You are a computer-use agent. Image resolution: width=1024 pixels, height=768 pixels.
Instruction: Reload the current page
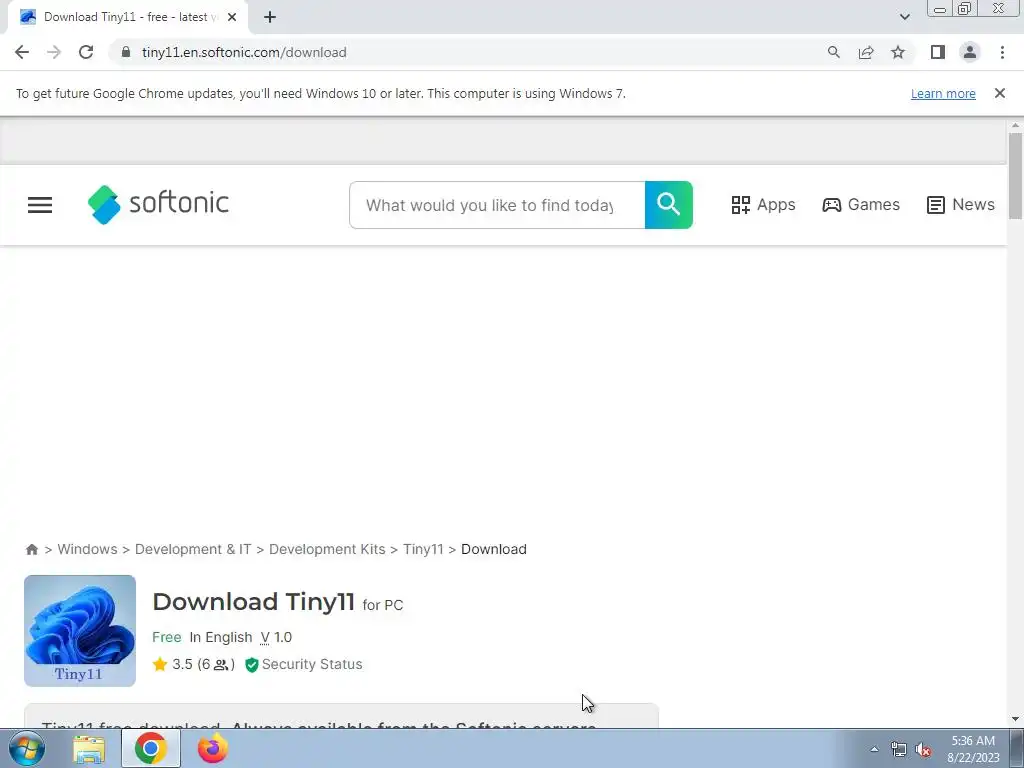point(86,52)
